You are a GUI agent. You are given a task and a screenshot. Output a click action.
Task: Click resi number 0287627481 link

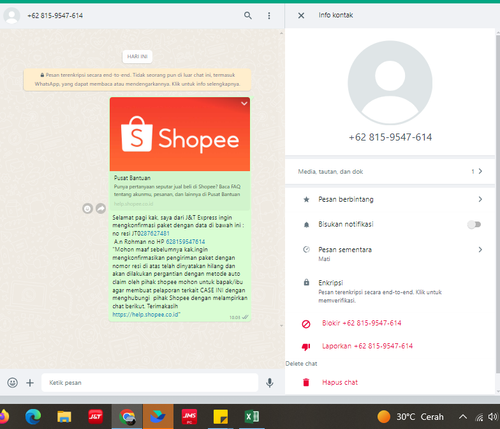pos(154,233)
